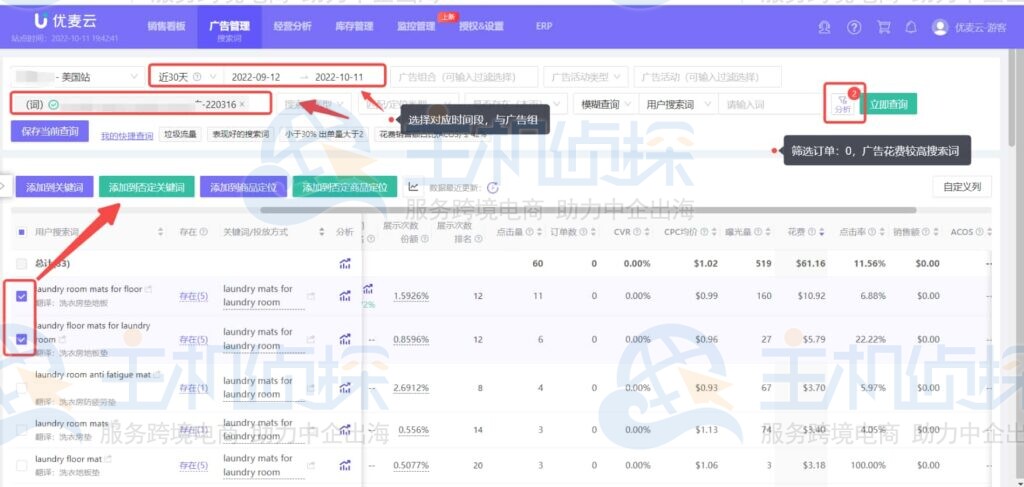
Task: Click the user avatar icon
Action: (x=940, y=27)
